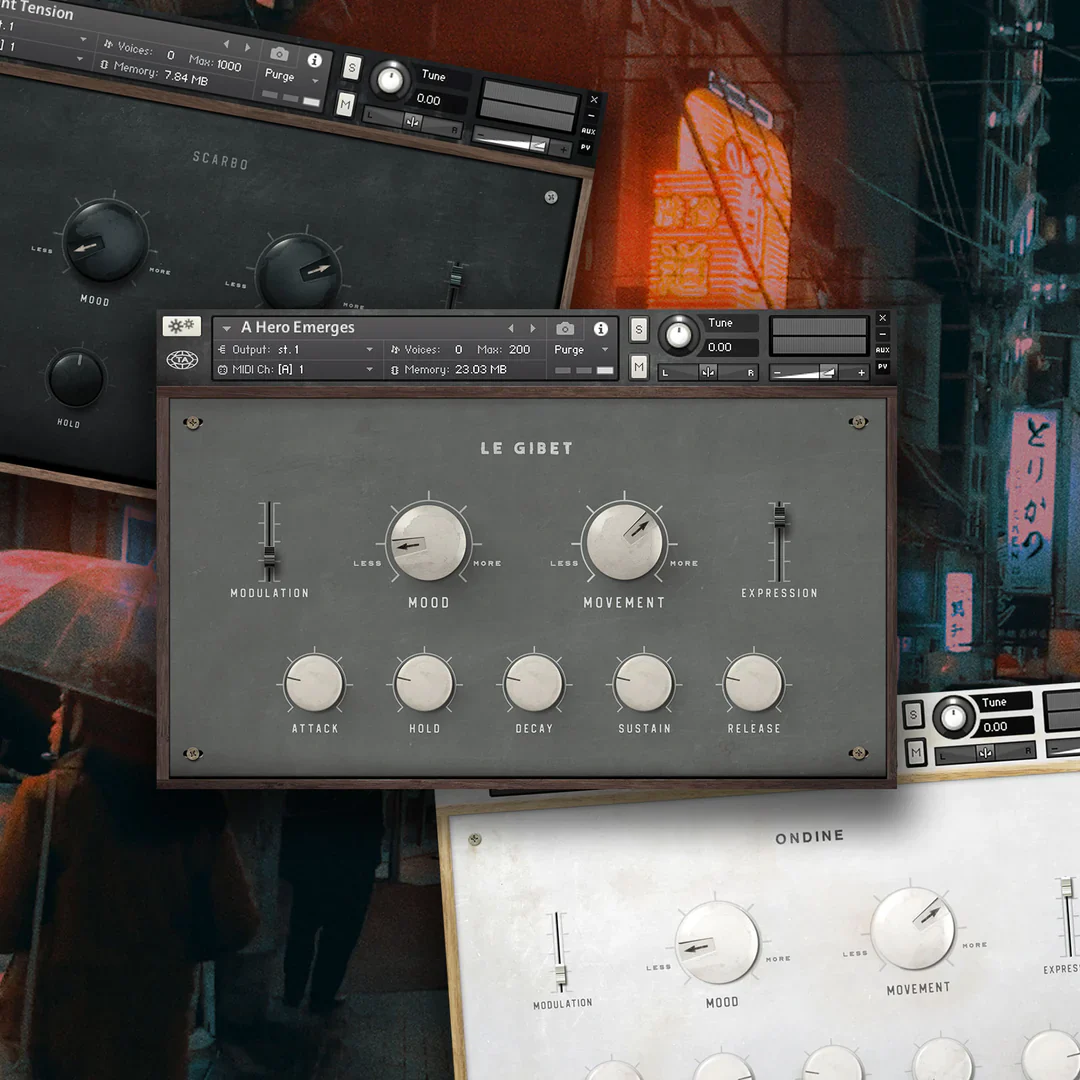The image size is (1080, 1080).
Task: Select next instrument arrow in A Hero Emerges header
Action: pyautogui.click(x=532, y=329)
